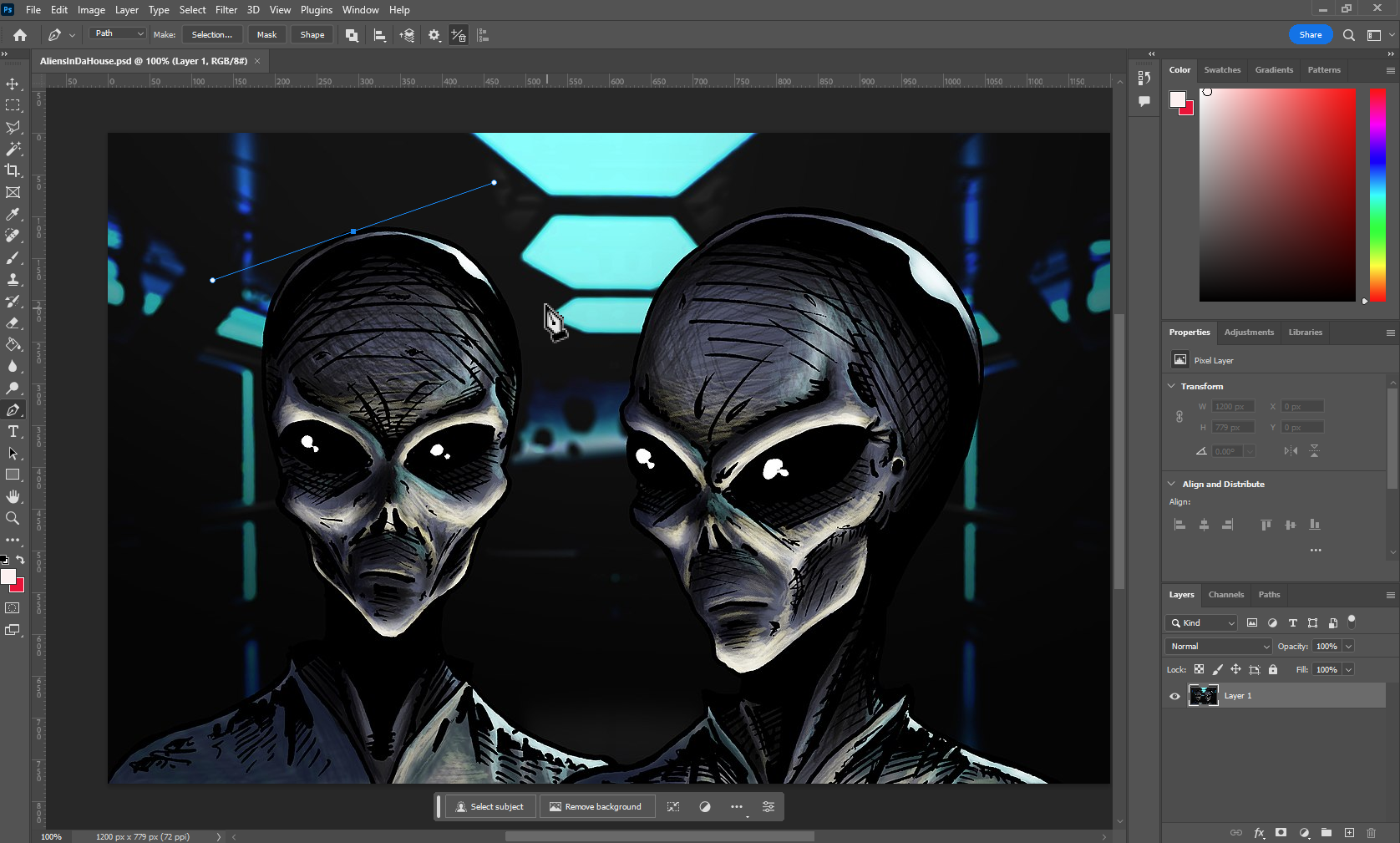1400x843 pixels.
Task: Toggle Auto Add/Delete option
Action: (459, 35)
